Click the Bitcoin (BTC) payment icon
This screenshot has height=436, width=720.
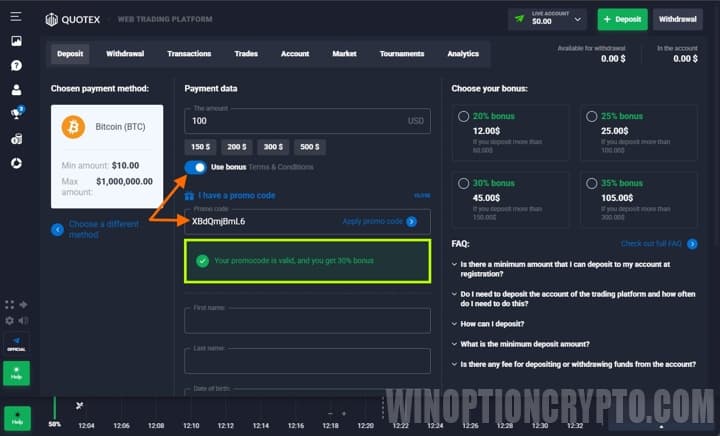click(x=73, y=127)
